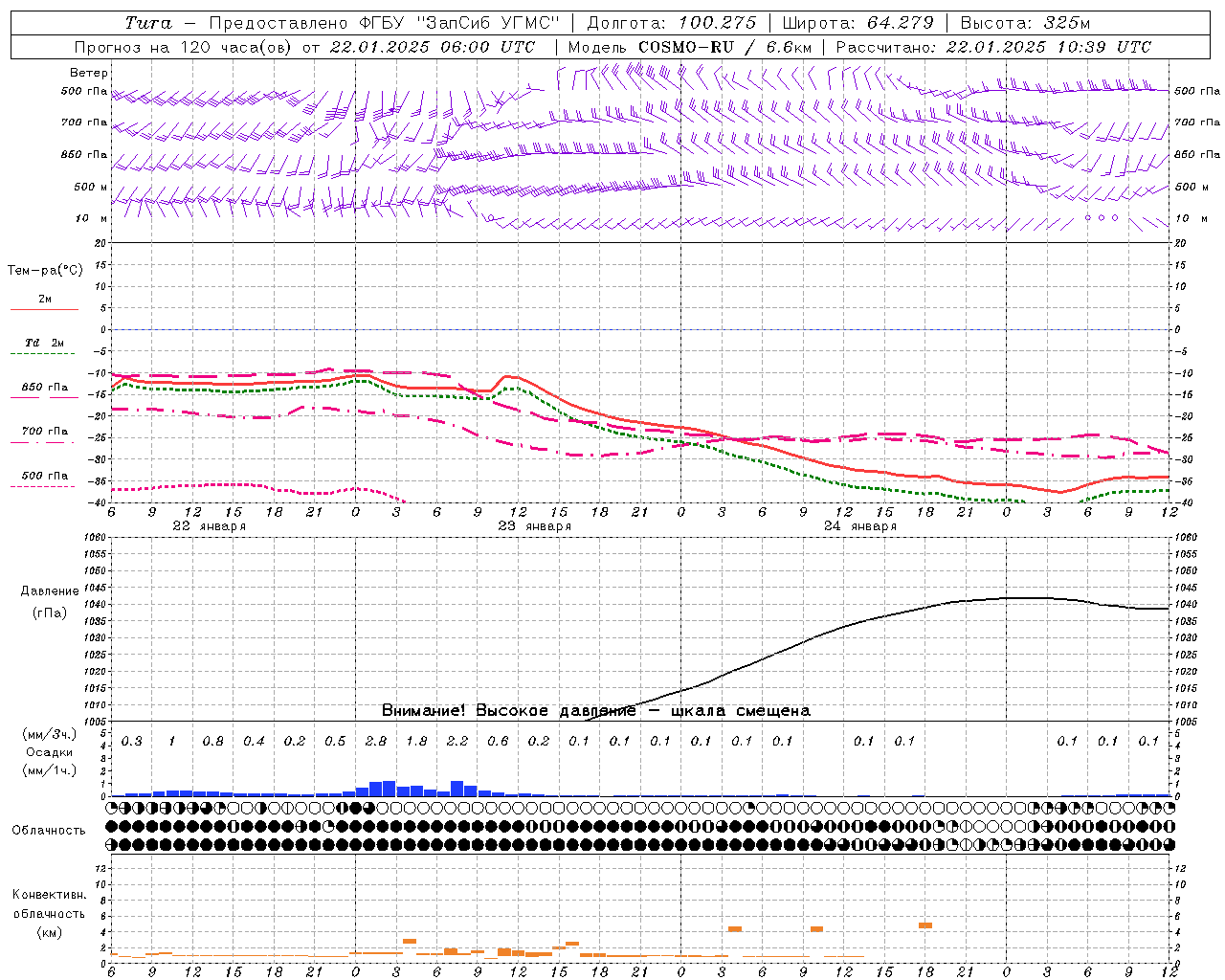Click the "Давление" pressure panel label
The image size is (1225, 980).
tap(50, 591)
